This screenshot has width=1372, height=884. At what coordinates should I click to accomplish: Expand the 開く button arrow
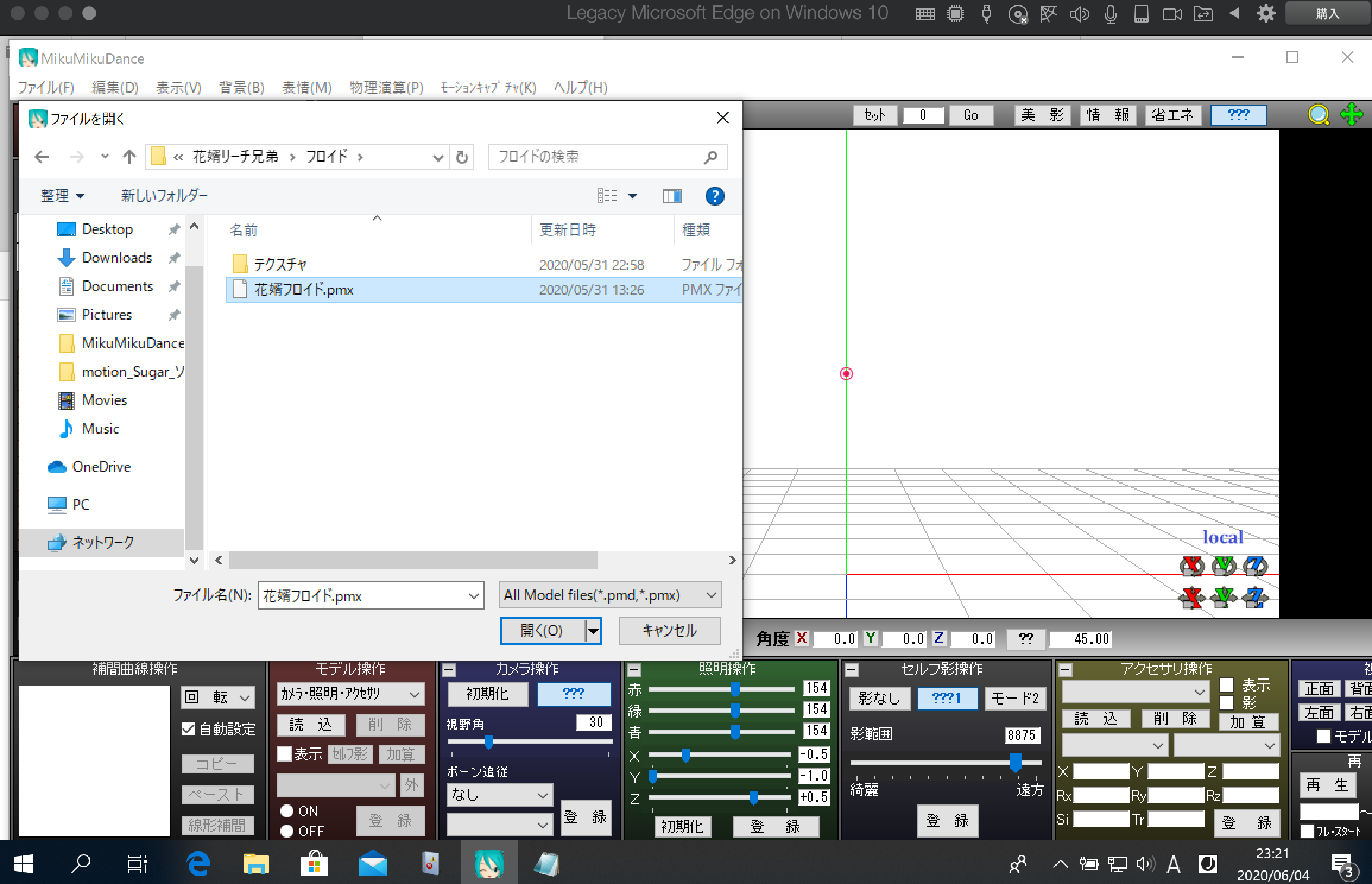click(x=593, y=631)
